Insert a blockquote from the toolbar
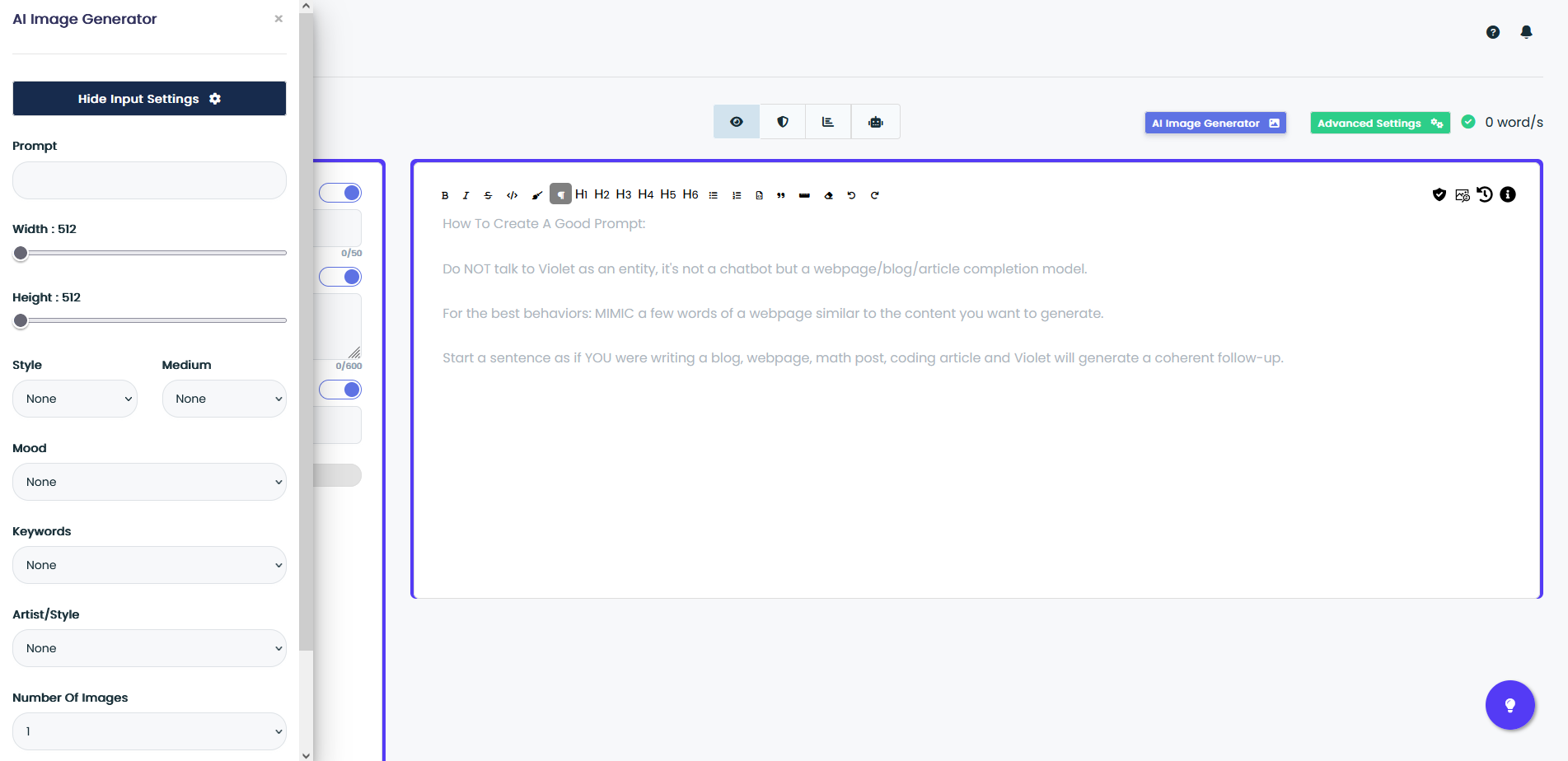1568x761 pixels. (x=780, y=195)
